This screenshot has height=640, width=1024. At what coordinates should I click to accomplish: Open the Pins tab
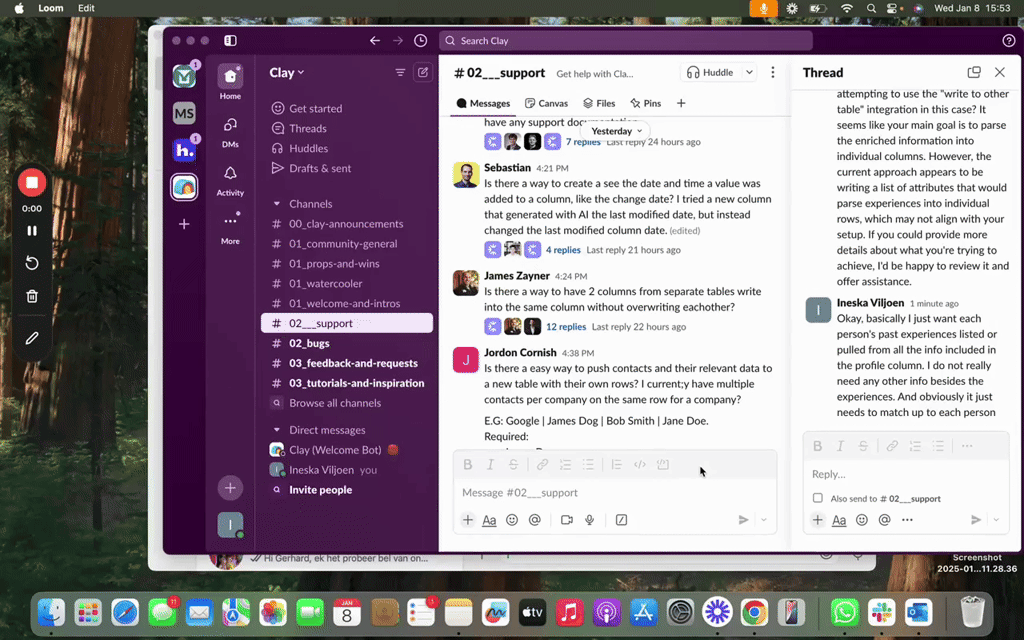[645, 103]
